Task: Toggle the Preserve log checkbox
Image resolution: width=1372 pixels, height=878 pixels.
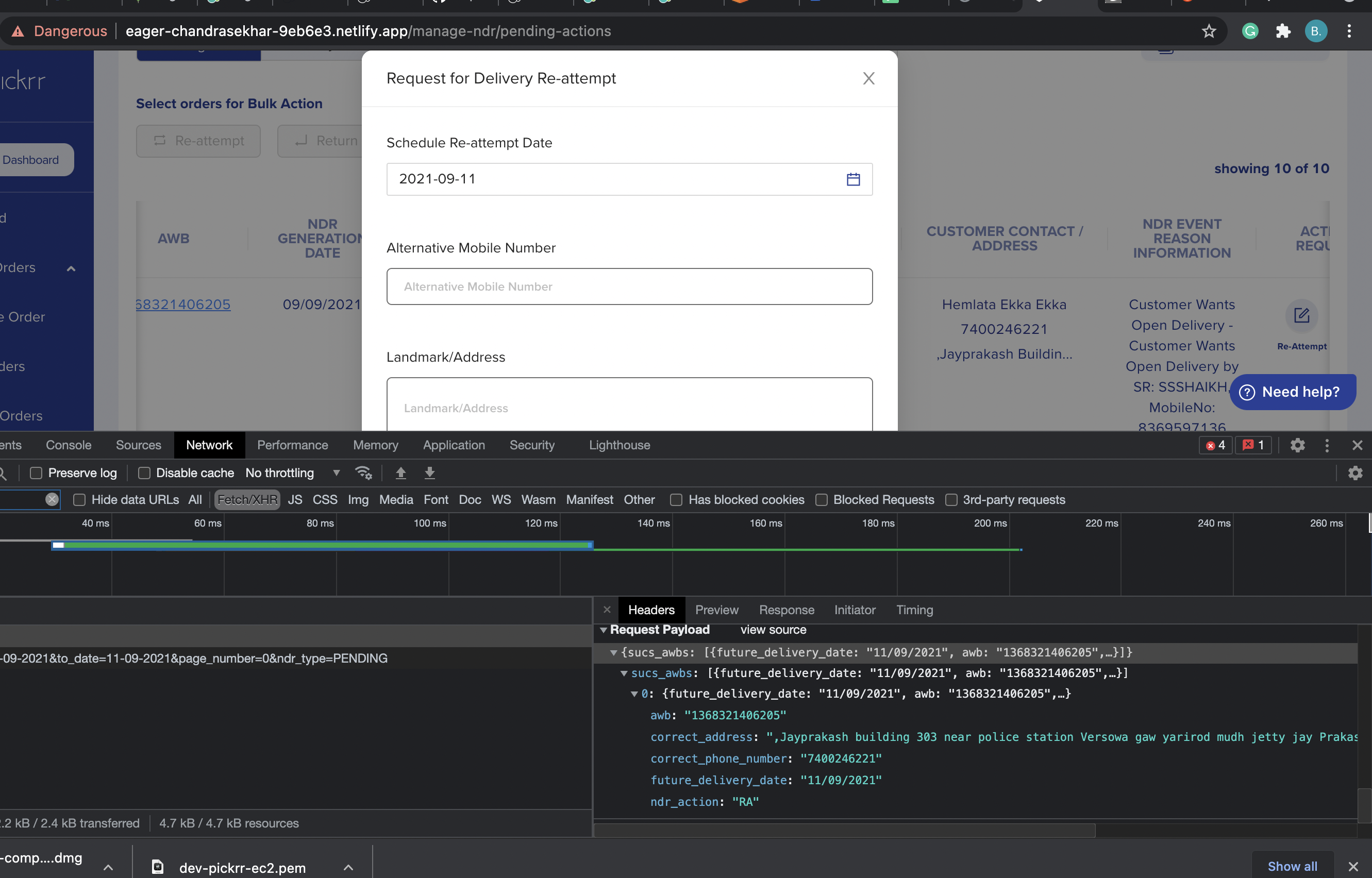Action: (x=36, y=472)
